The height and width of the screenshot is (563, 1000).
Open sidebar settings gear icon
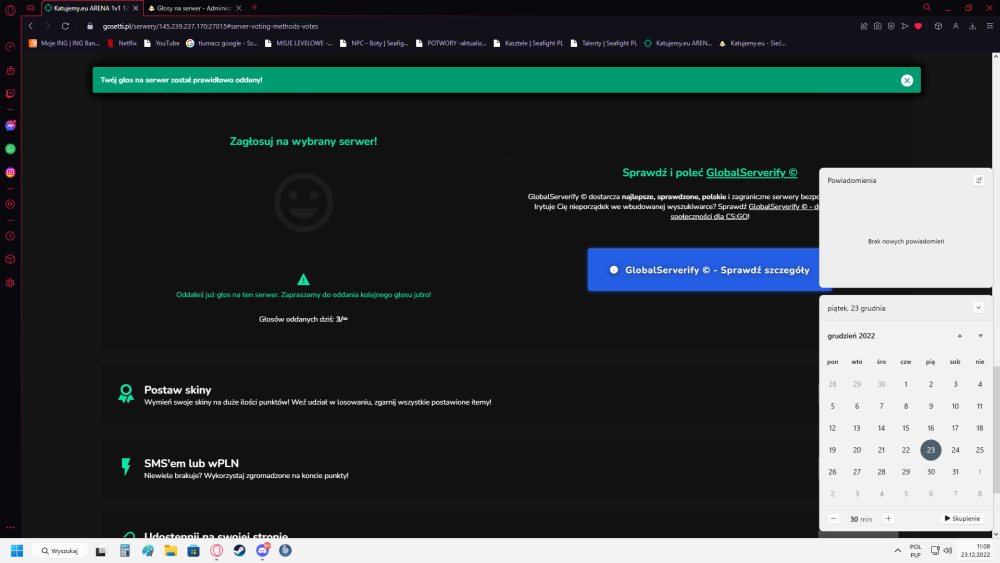[x=10, y=283]
